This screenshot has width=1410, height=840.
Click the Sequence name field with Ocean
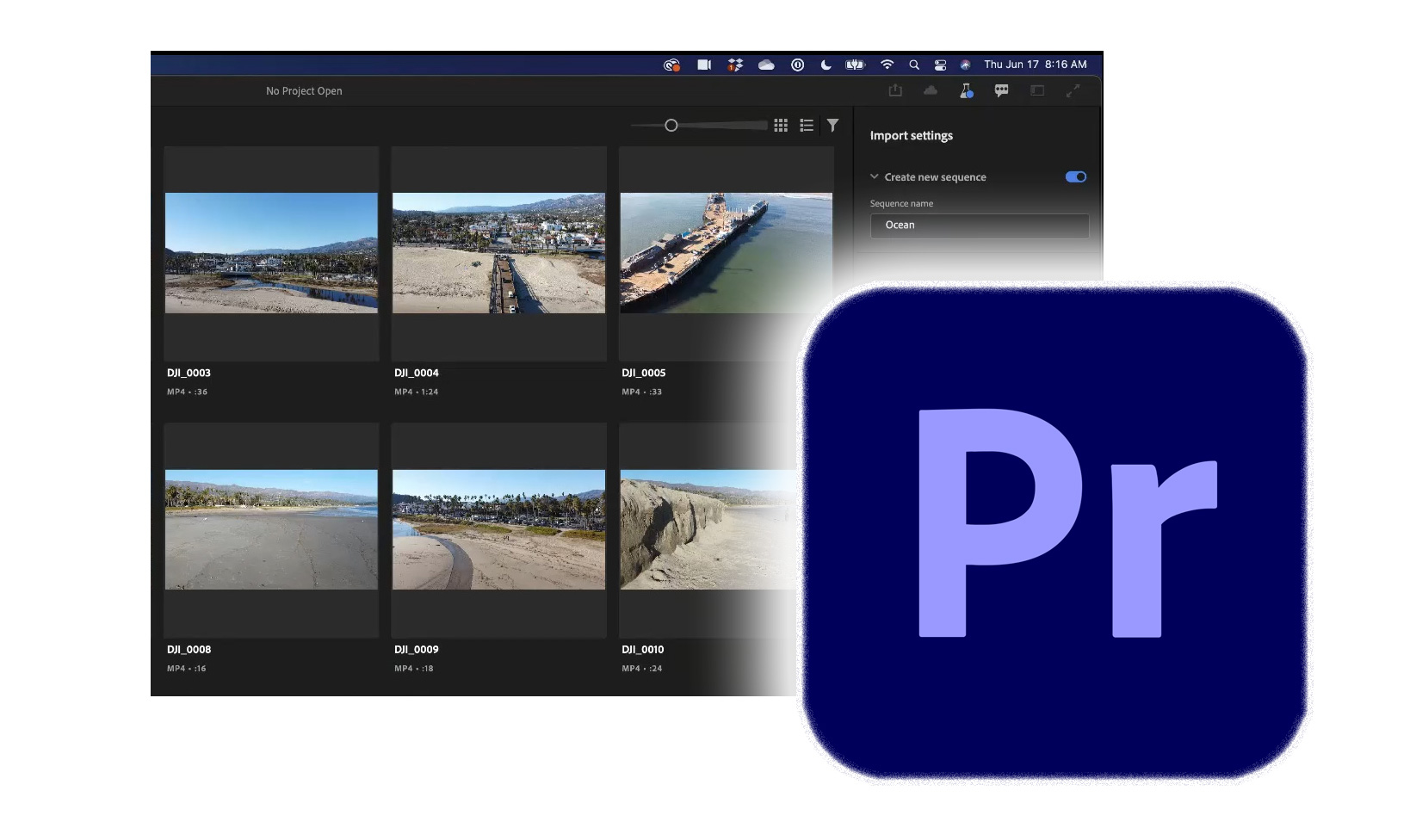(x=980, y=225)
